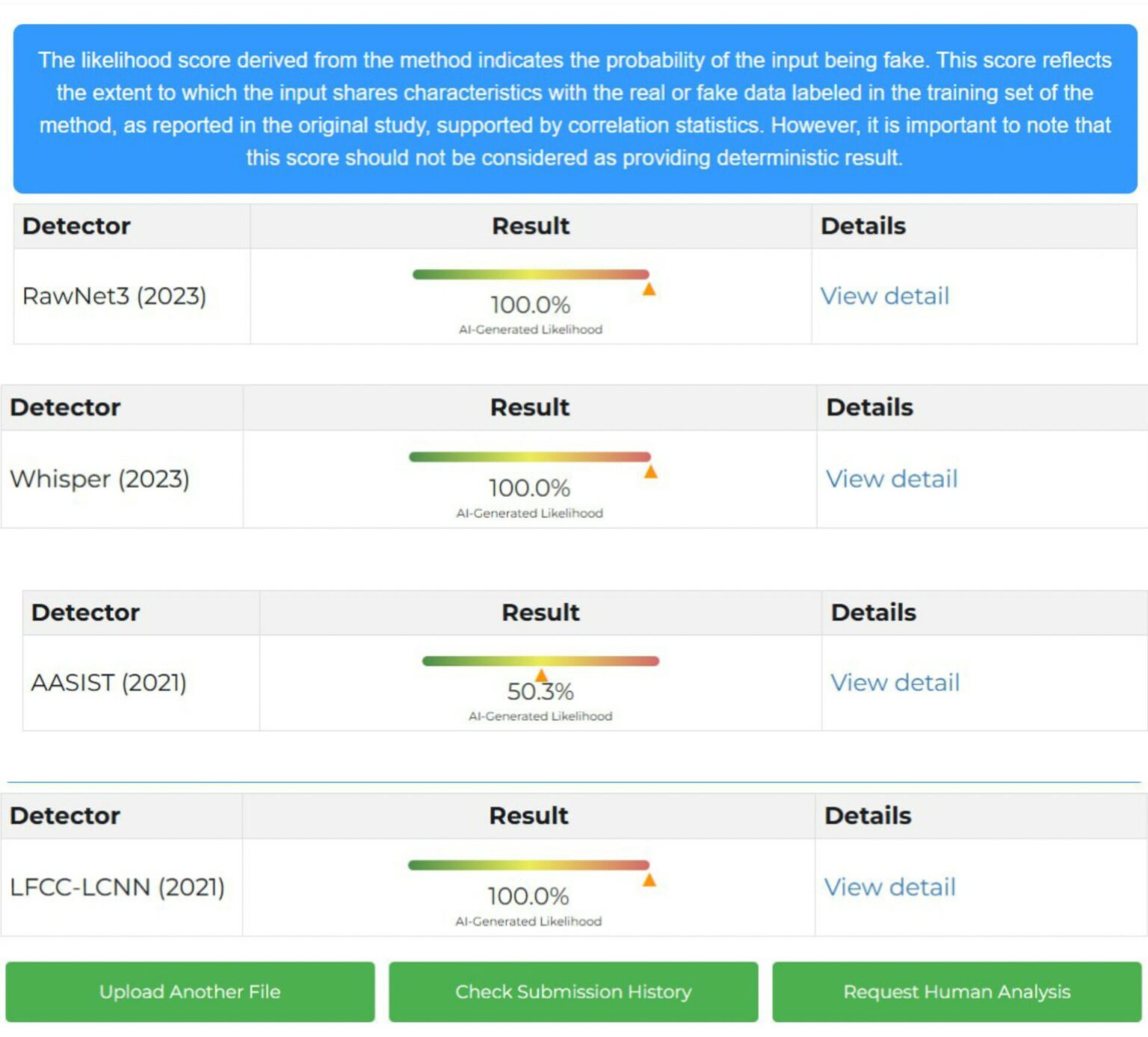This screenshot has height=1037, width=1148.
Task: Open View detail for AASIST (2021)
Action: click(x=895, y=682)
